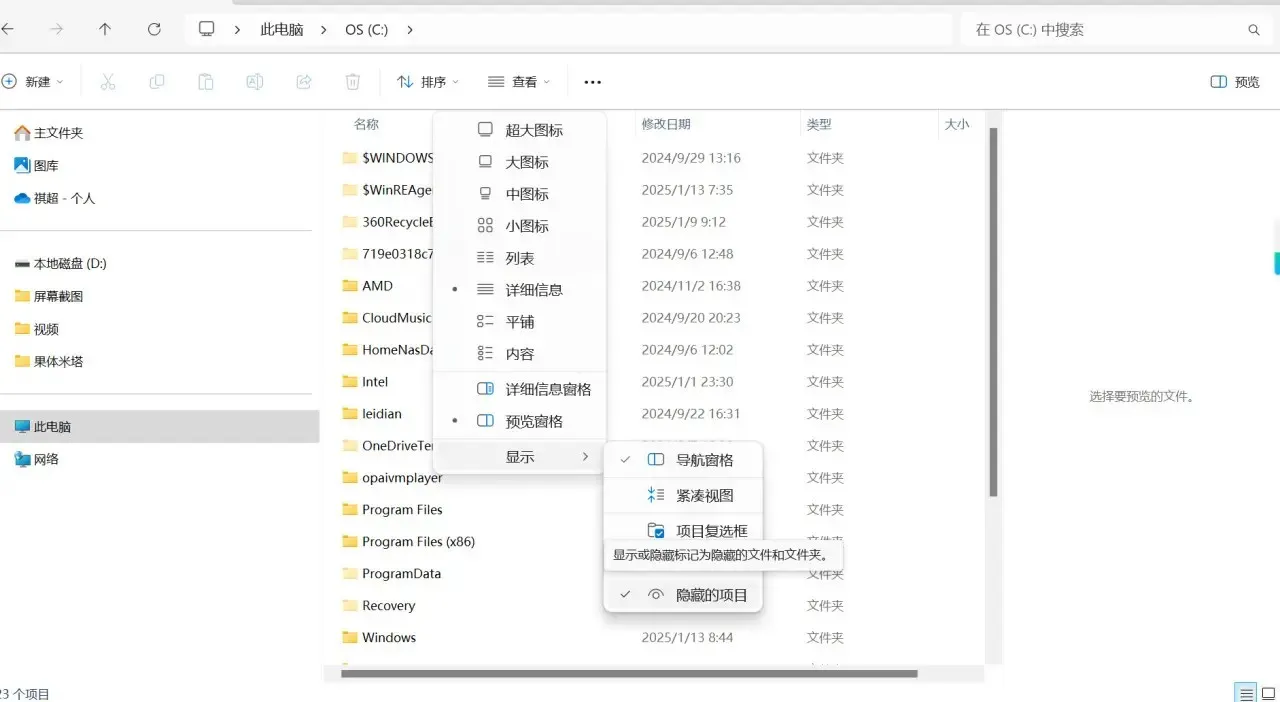
Task: Select the Program Files (x86) folder
Action: [418, 542]
